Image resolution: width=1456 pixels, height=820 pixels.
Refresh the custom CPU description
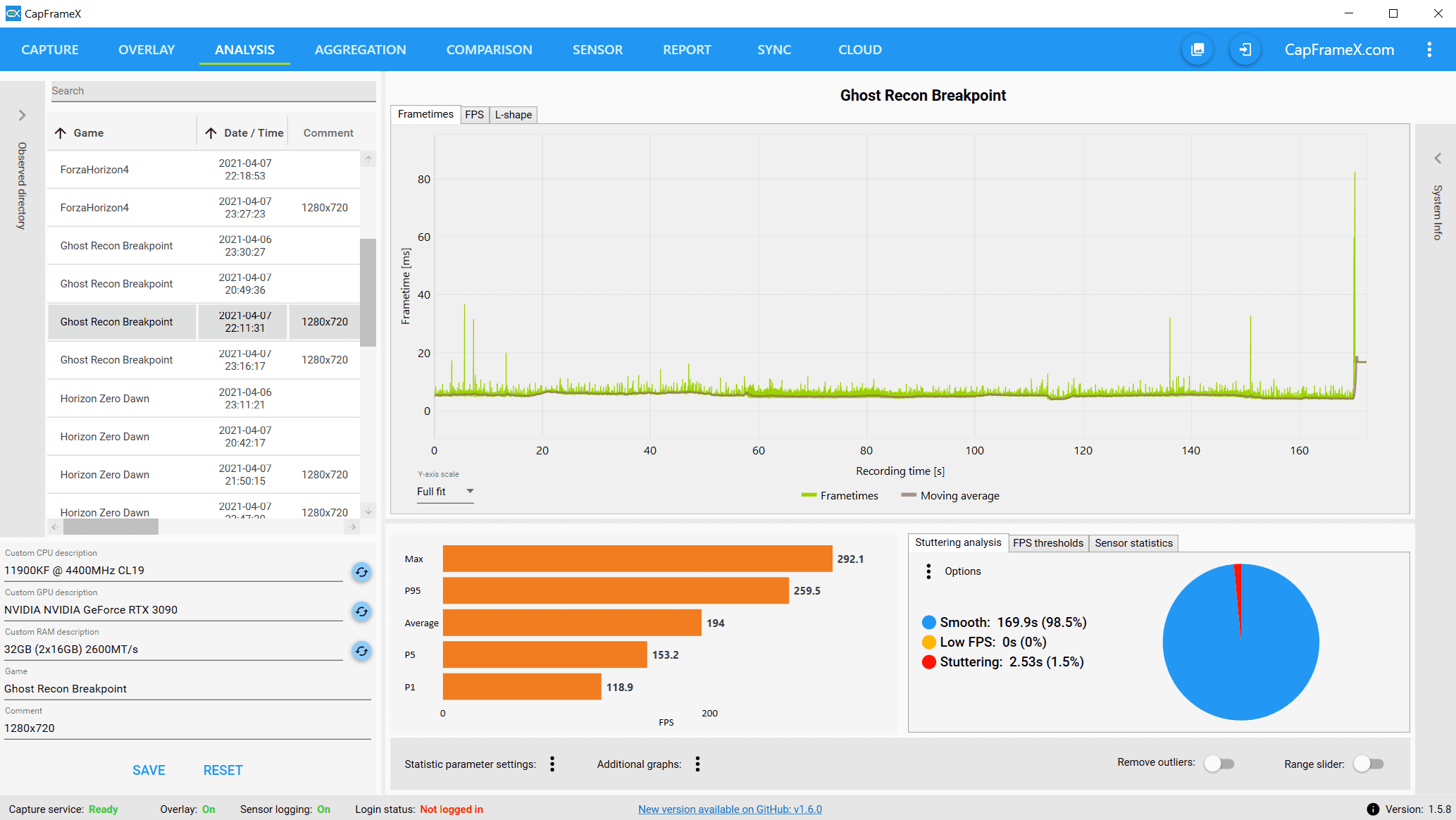tap(361, 572)
